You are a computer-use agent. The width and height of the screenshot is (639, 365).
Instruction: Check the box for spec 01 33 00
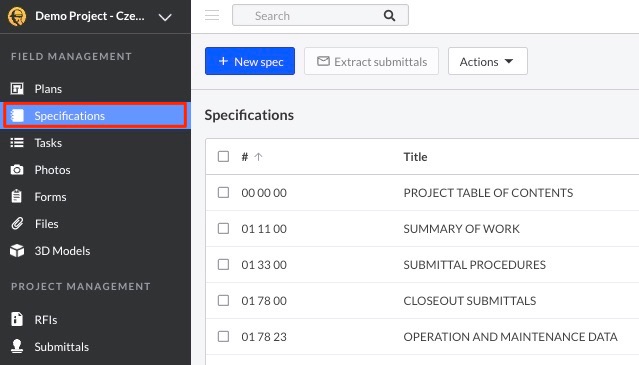click(223, 264)
